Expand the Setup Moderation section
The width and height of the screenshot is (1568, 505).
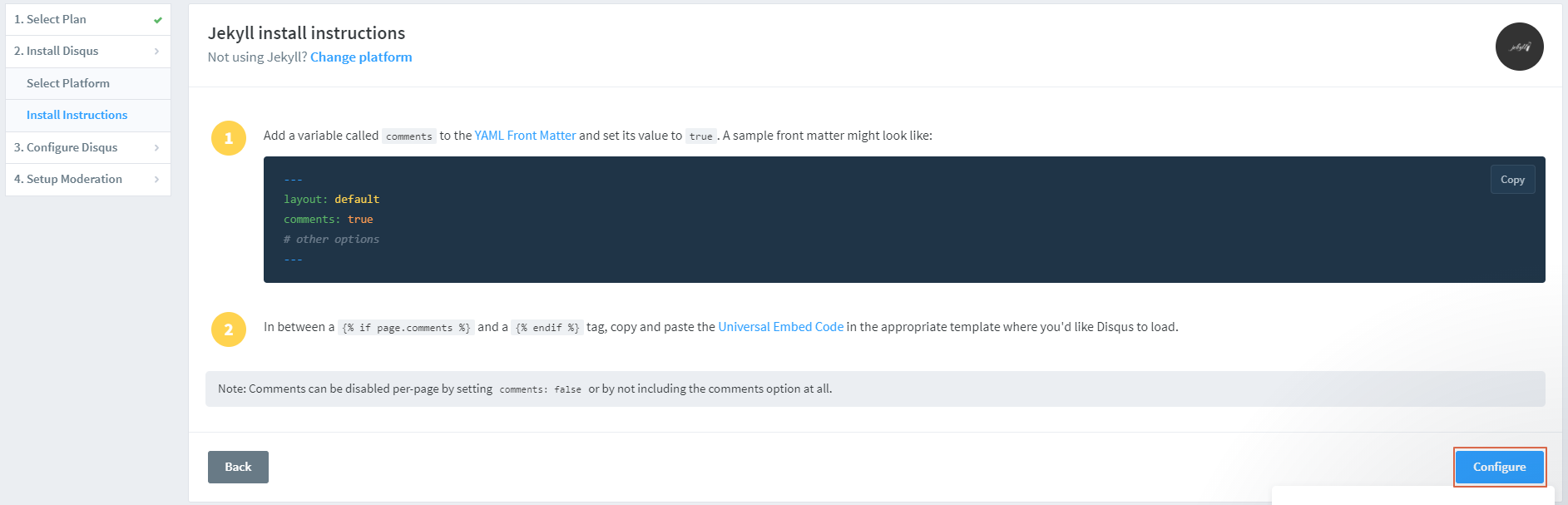click(x=87, y=179)
